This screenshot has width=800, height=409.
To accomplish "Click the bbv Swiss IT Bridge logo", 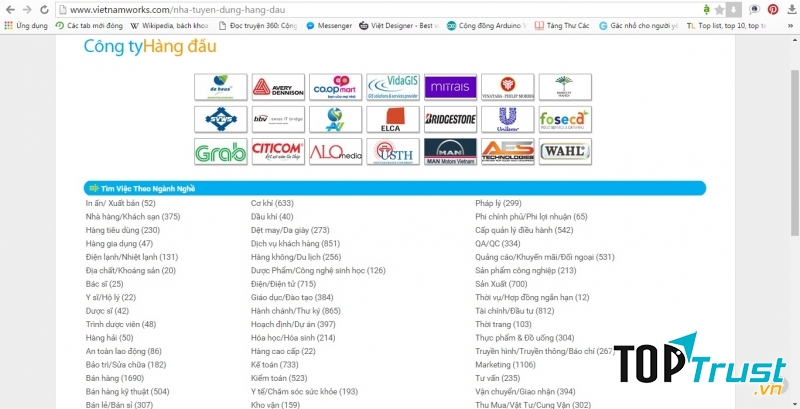I will [x=278, y=119].
